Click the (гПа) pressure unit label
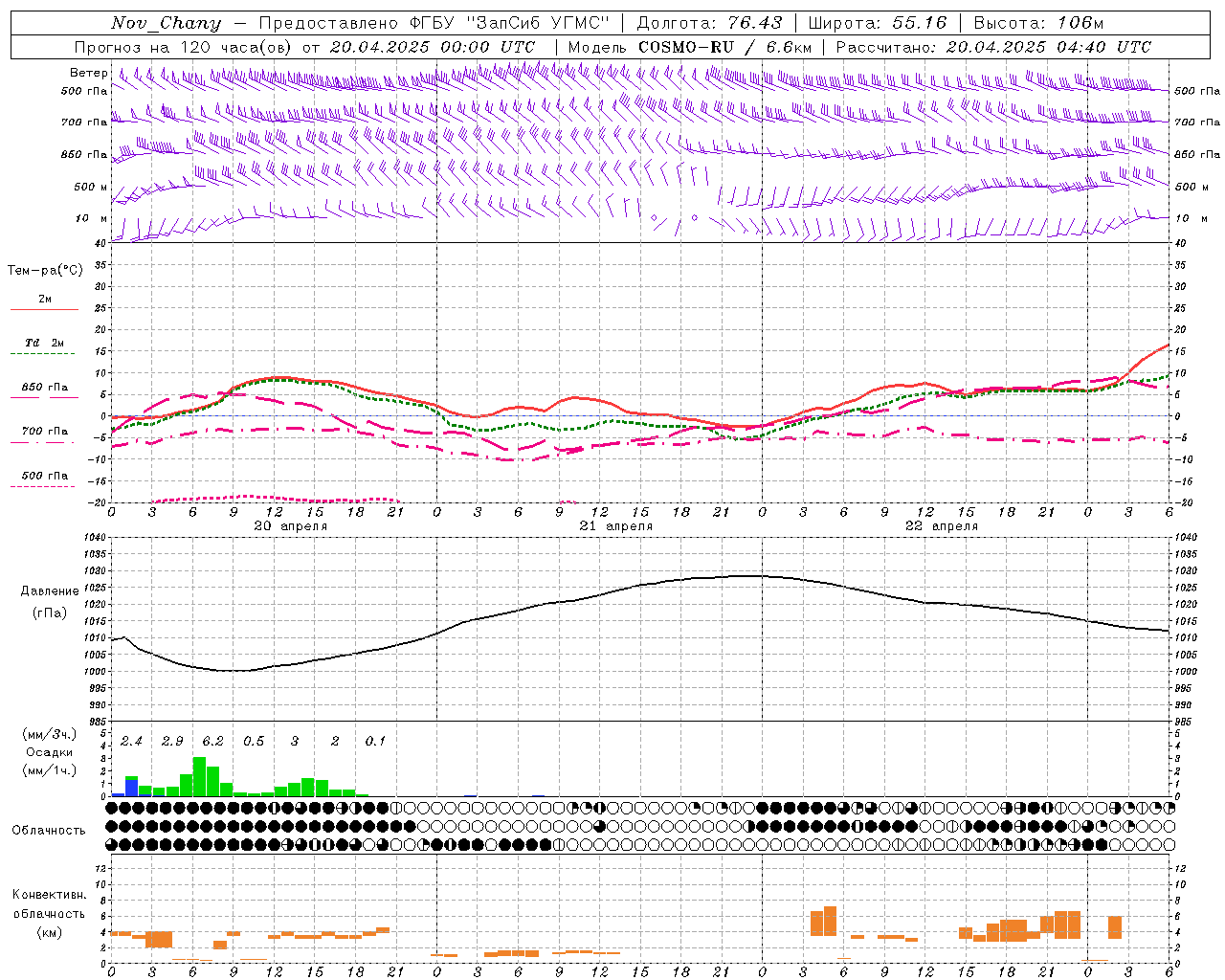 (50, 613)
